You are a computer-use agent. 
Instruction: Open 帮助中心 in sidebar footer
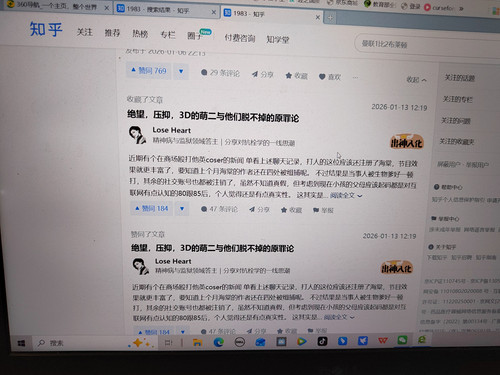(x=449, y=187)
